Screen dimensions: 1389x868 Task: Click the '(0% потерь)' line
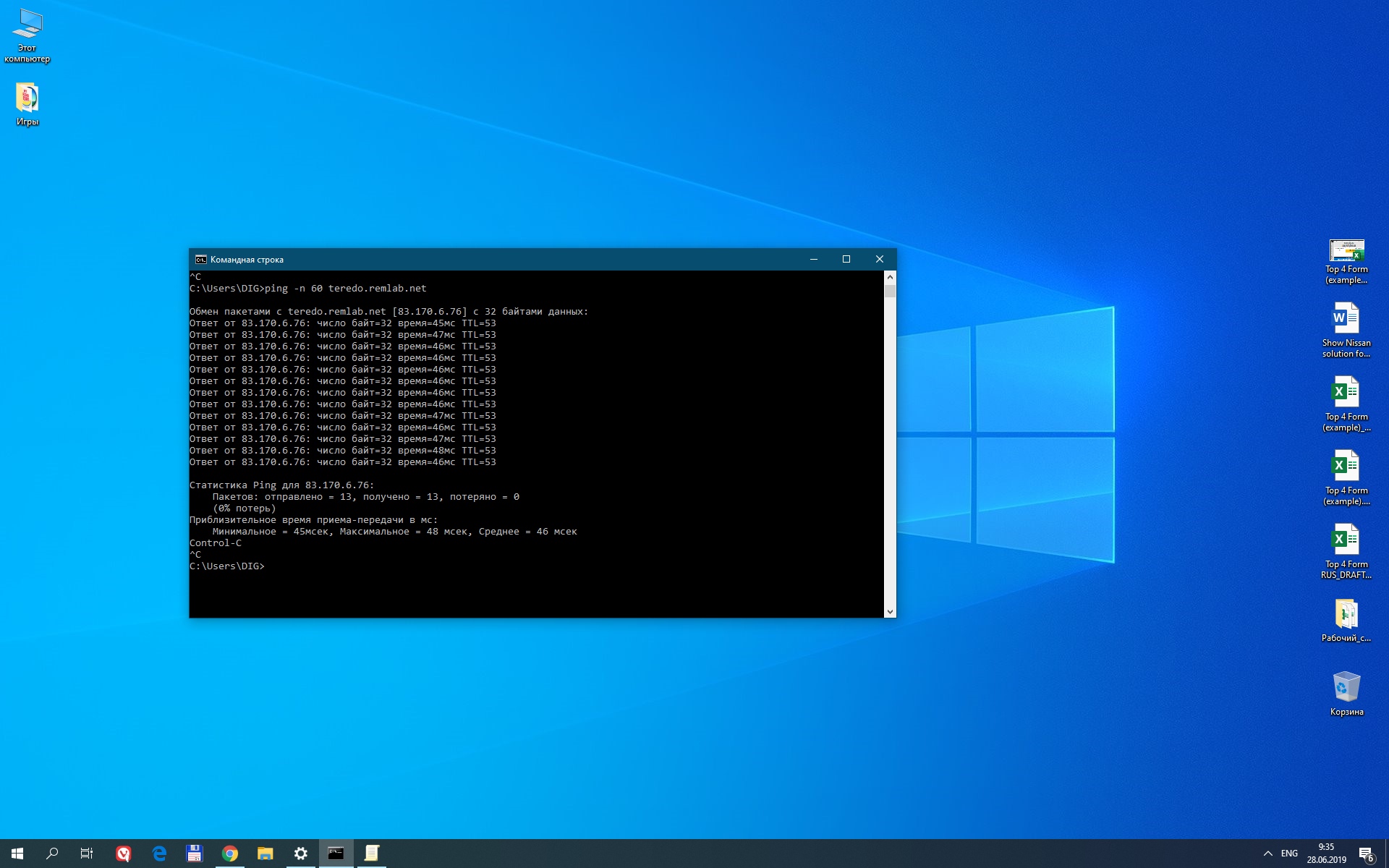(x=245, y=509)
